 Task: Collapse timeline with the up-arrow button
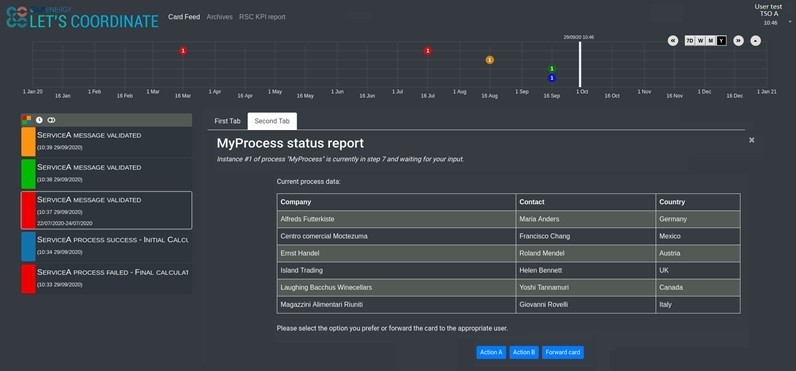click(755, 41)
